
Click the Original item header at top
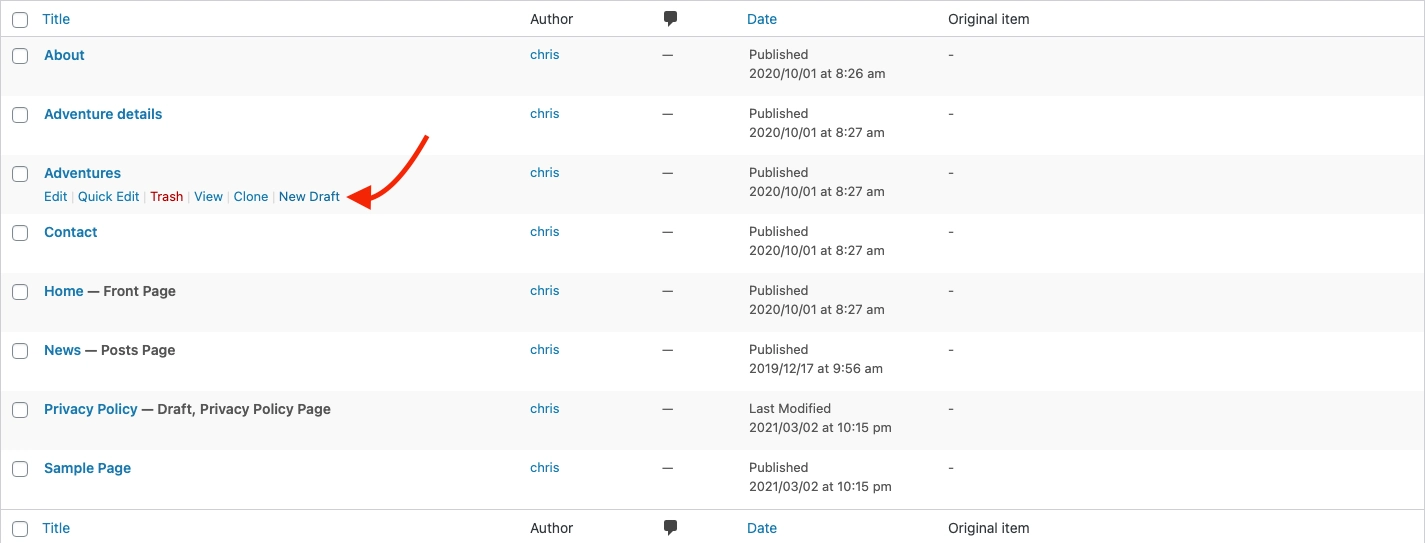coord(989,19)
